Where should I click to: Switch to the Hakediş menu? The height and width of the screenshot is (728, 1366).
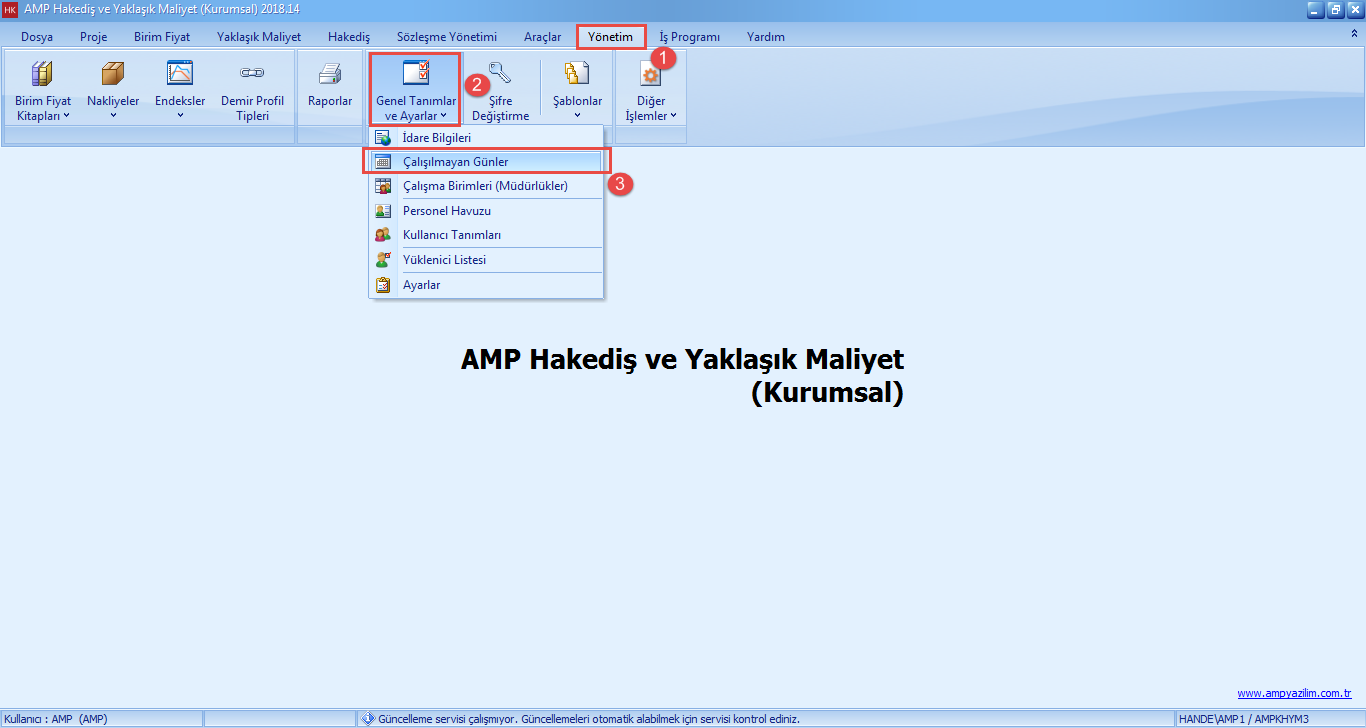(x=348, y=36)
